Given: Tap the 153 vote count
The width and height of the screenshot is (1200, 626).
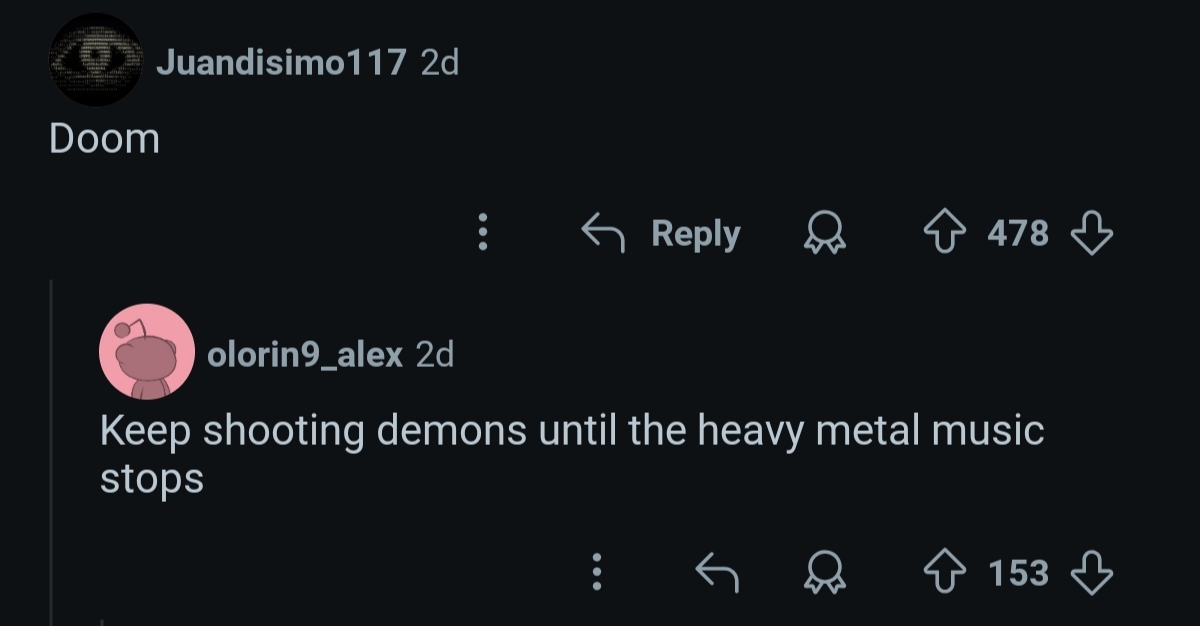Looking at the screenshot, I should pyautogui.click(x=1018, y=573).
